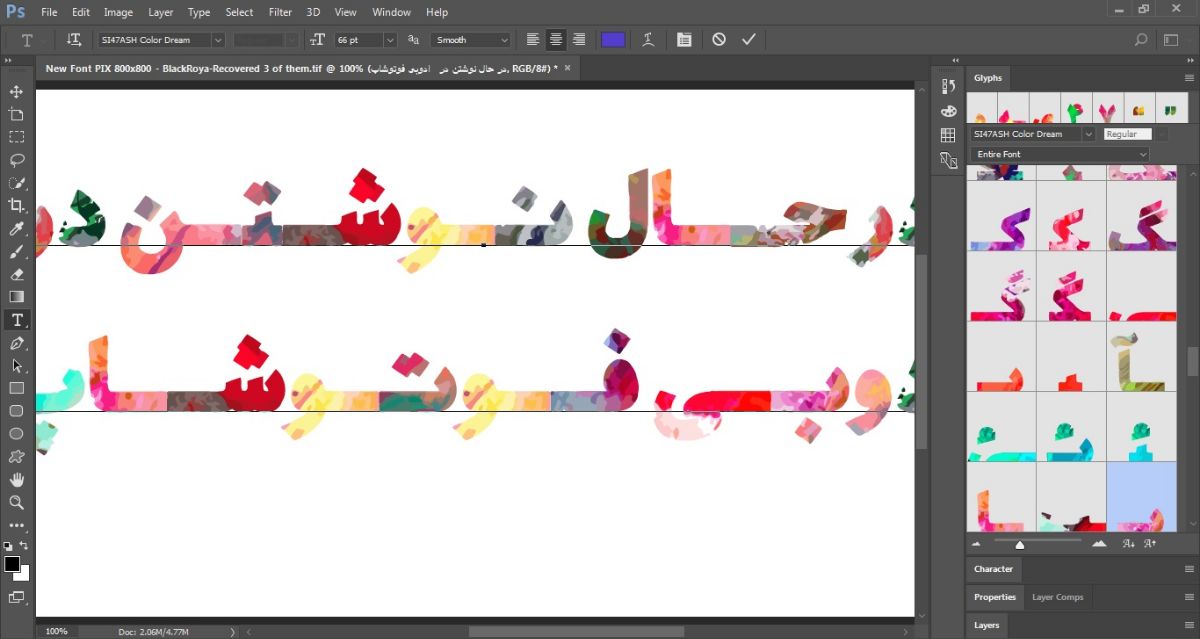Select the Zoom tool
This screenshot has width=1200, height=639.
16,503
